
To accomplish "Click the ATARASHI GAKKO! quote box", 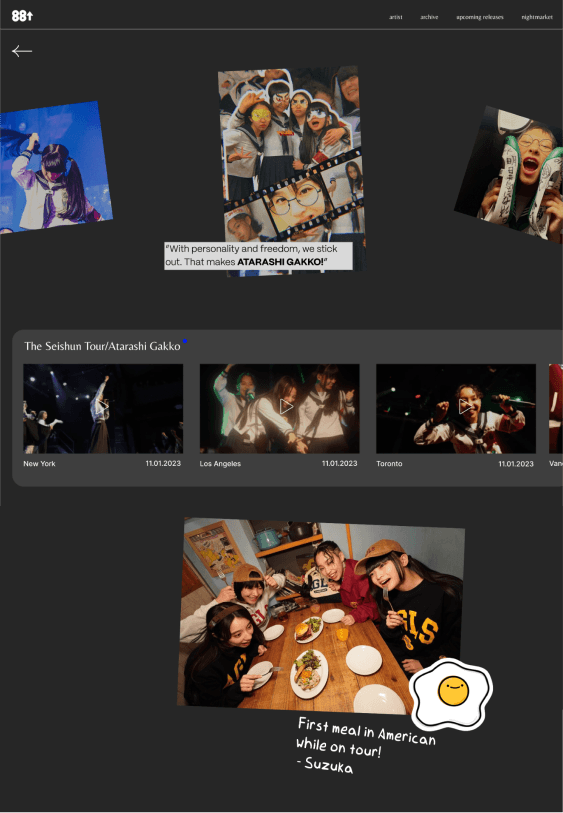I will click(258, 256).
